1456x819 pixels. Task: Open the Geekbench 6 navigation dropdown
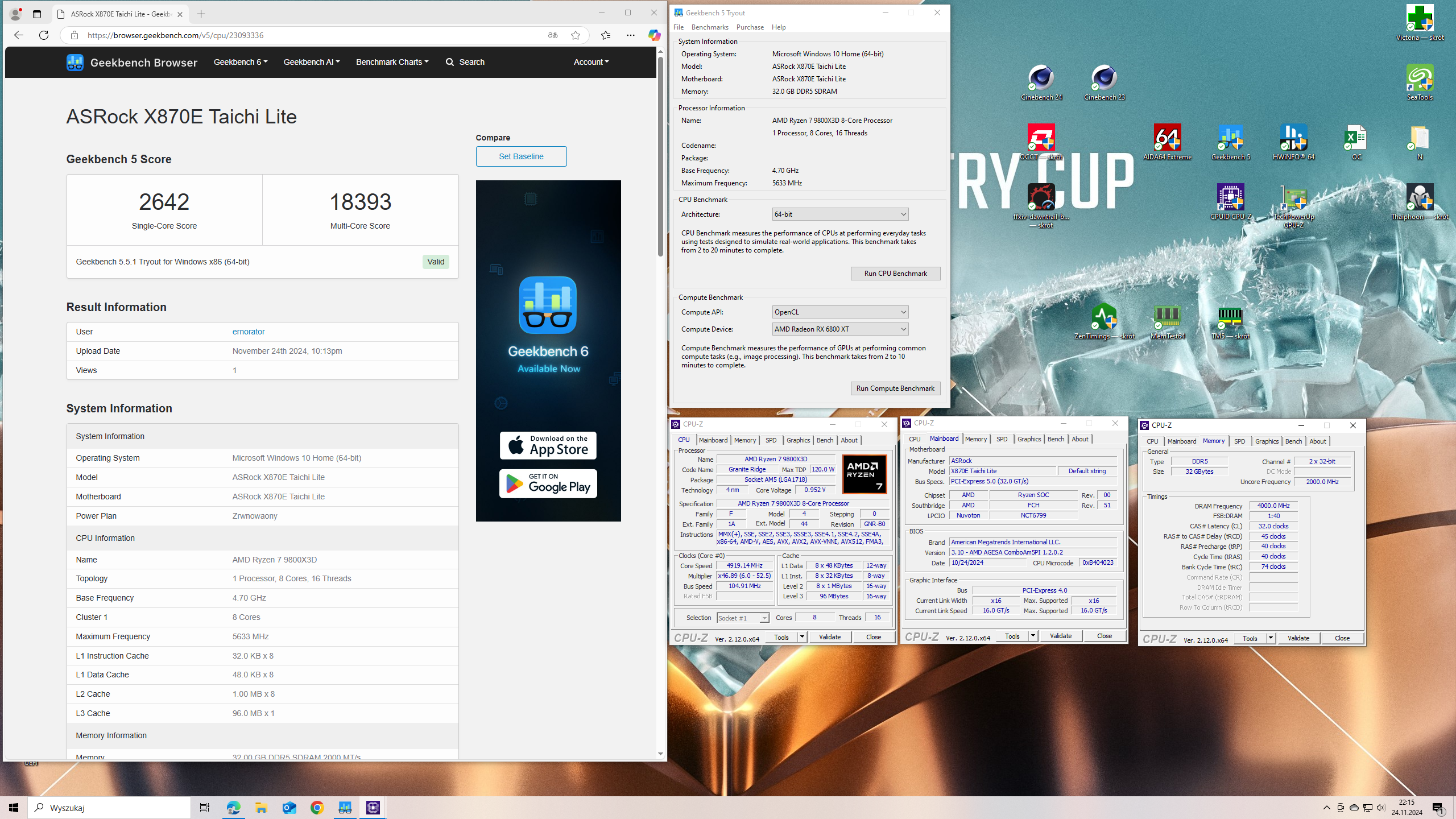click(240, 62)
